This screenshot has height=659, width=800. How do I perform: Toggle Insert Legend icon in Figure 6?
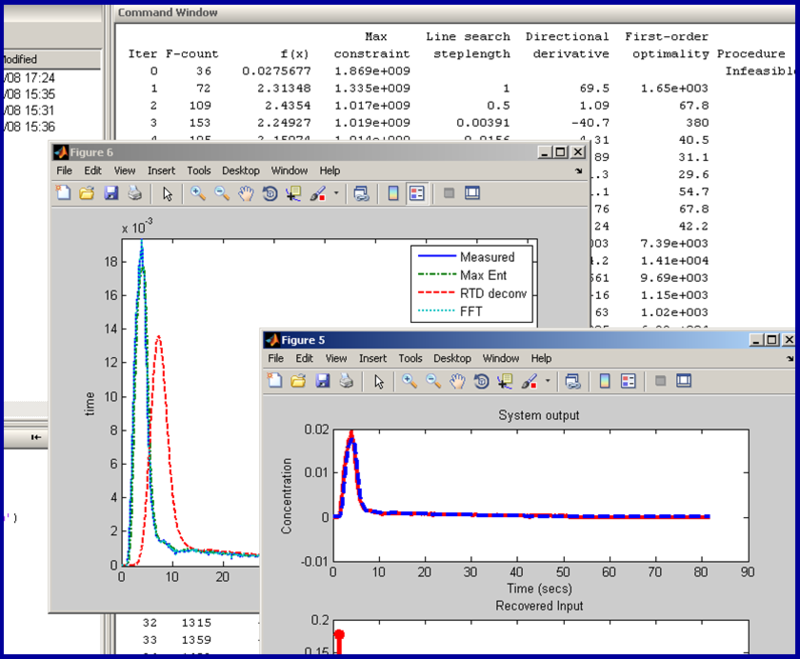417,193
